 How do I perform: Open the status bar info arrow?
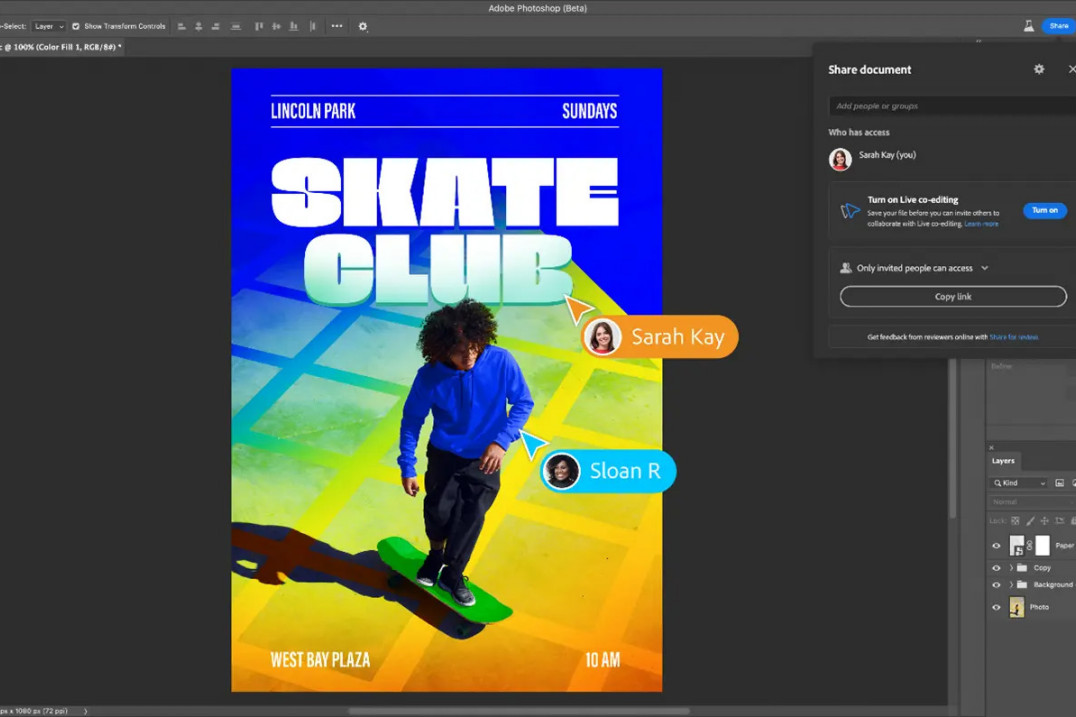85,712
